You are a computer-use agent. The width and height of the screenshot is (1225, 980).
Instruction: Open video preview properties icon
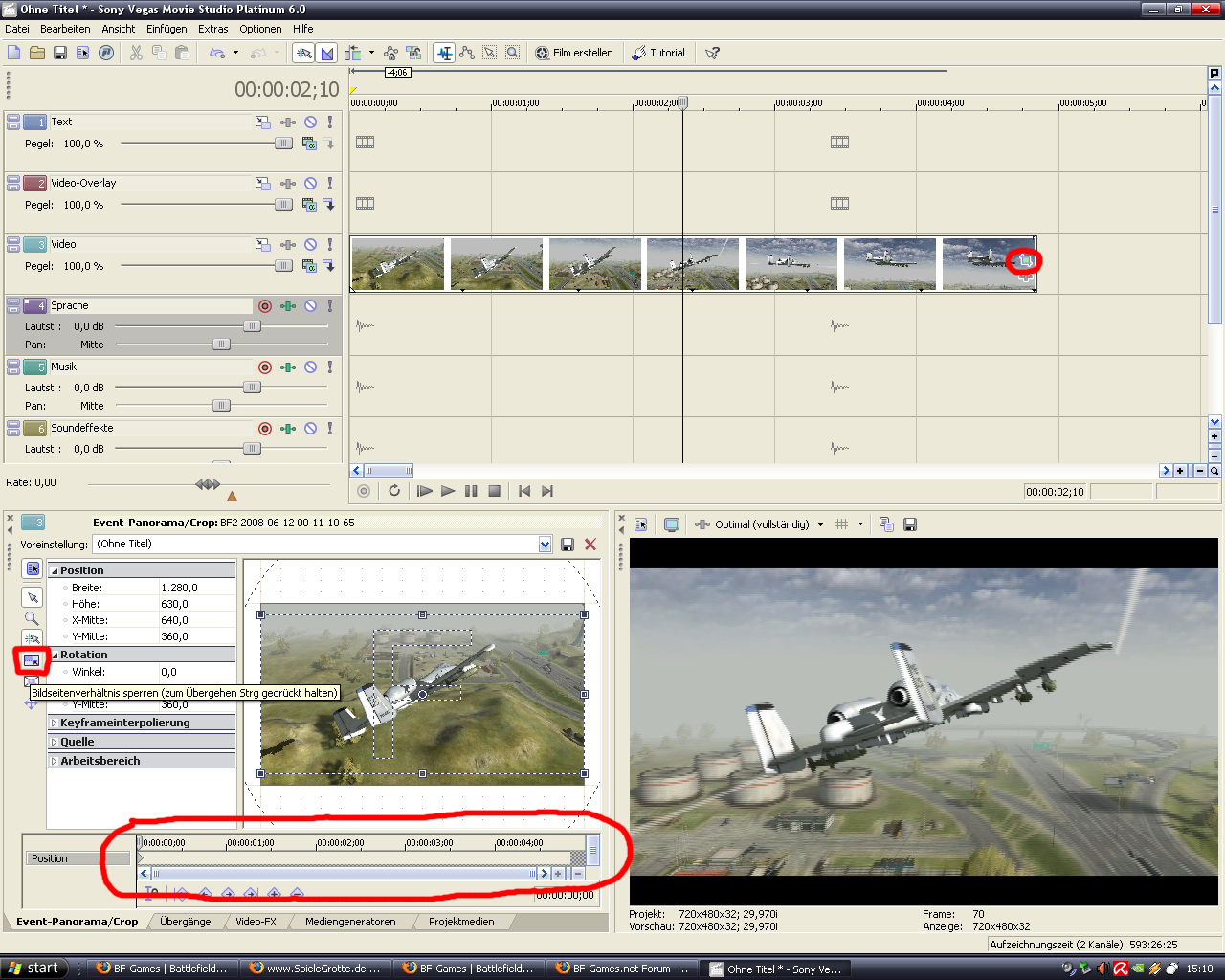point(641,524)
